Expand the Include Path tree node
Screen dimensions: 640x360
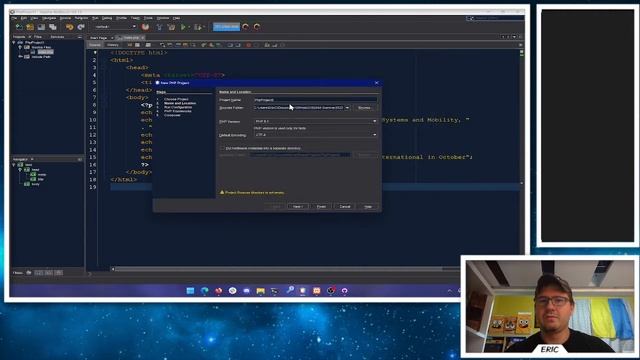20,57
